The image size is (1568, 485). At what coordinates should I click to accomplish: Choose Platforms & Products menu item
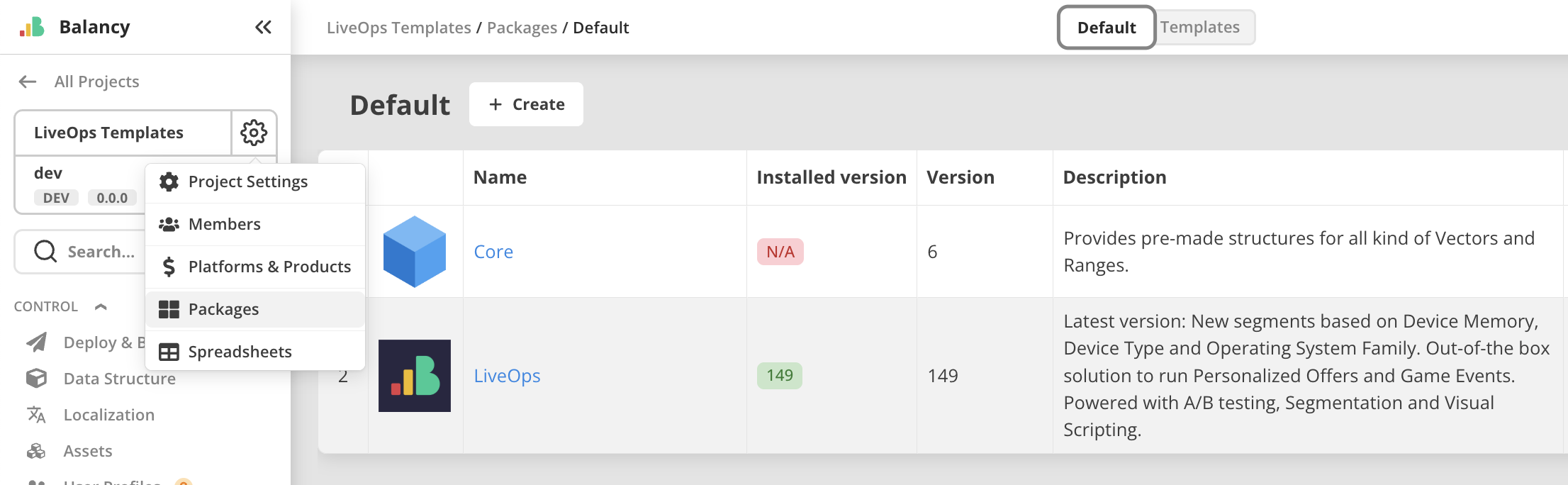pos(269,267)
